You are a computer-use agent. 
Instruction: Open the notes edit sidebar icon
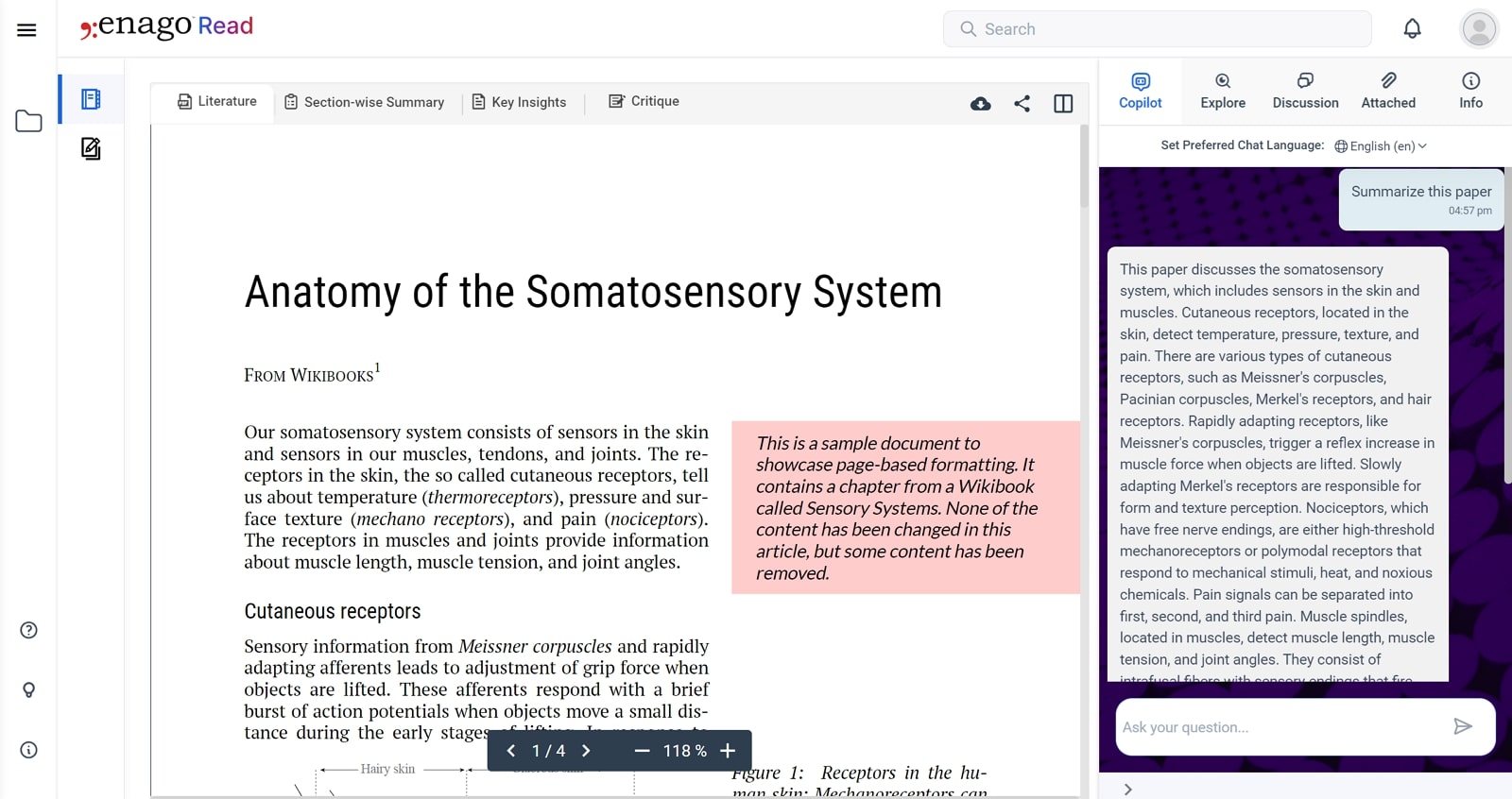(x=91, y=148)
